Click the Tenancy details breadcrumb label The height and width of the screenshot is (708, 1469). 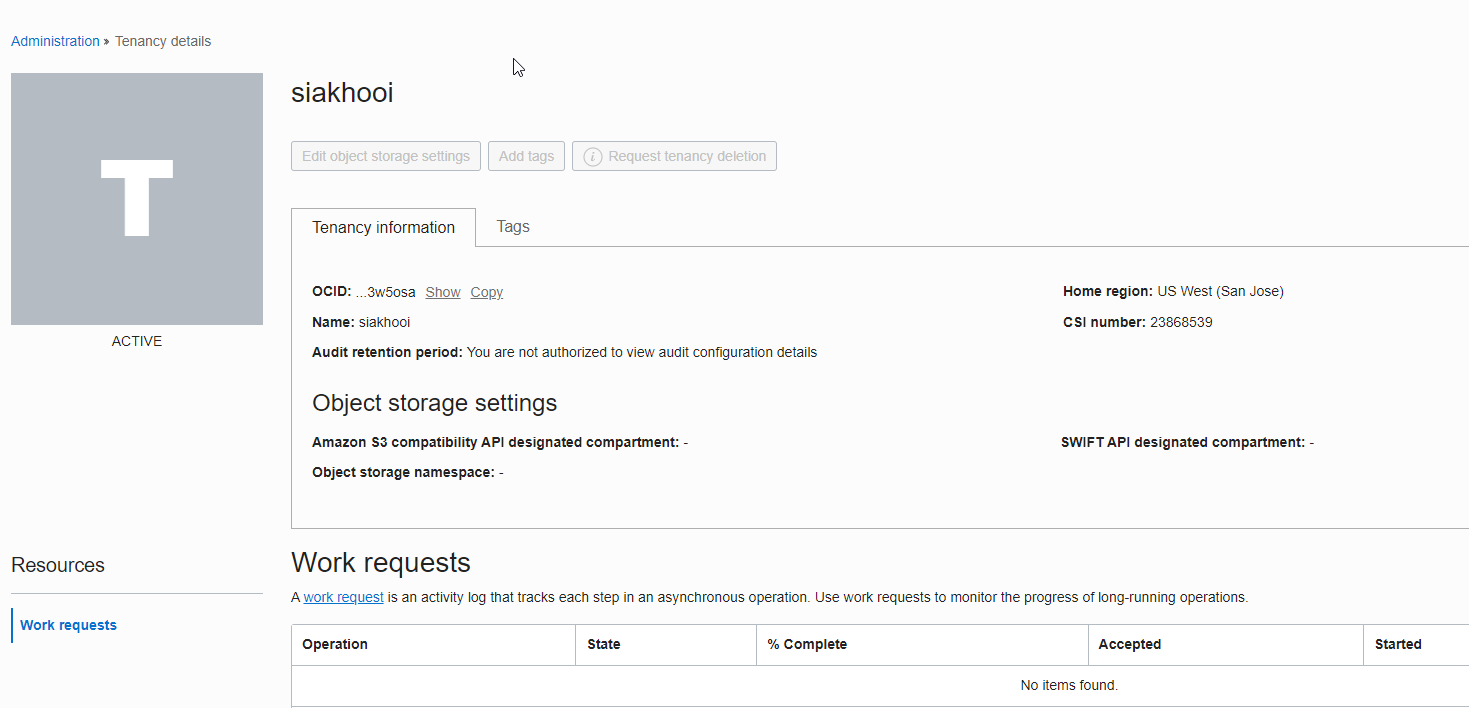pos(162,40)
